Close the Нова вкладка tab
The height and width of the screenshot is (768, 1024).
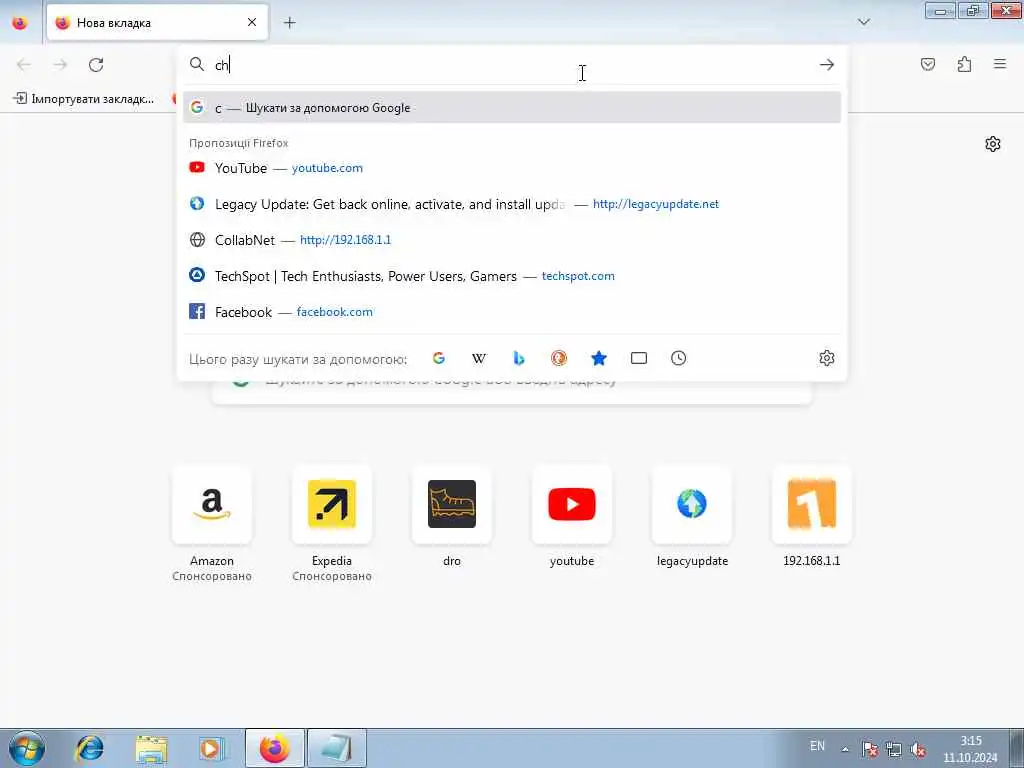(252, 22)
